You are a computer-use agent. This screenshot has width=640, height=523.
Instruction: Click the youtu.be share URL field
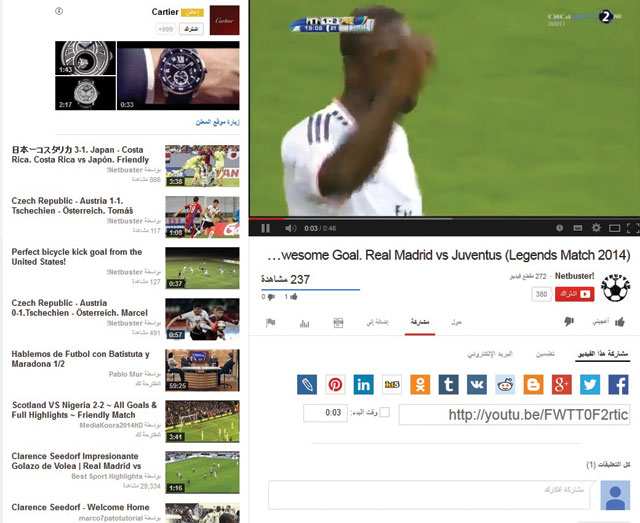(514, 415)
